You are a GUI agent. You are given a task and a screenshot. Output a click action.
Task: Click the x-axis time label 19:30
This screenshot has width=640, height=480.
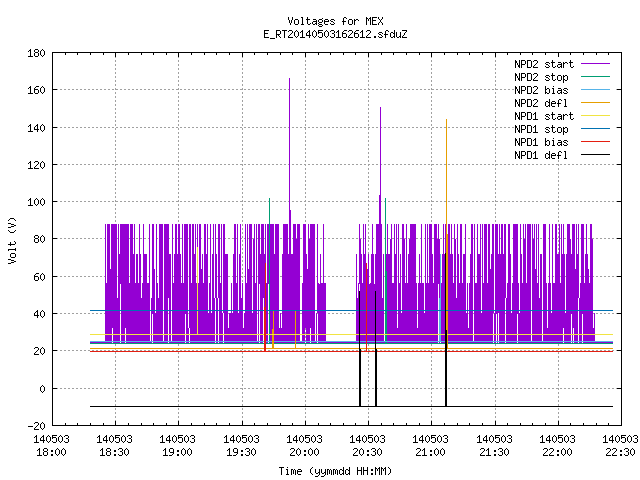coord(242,452)
